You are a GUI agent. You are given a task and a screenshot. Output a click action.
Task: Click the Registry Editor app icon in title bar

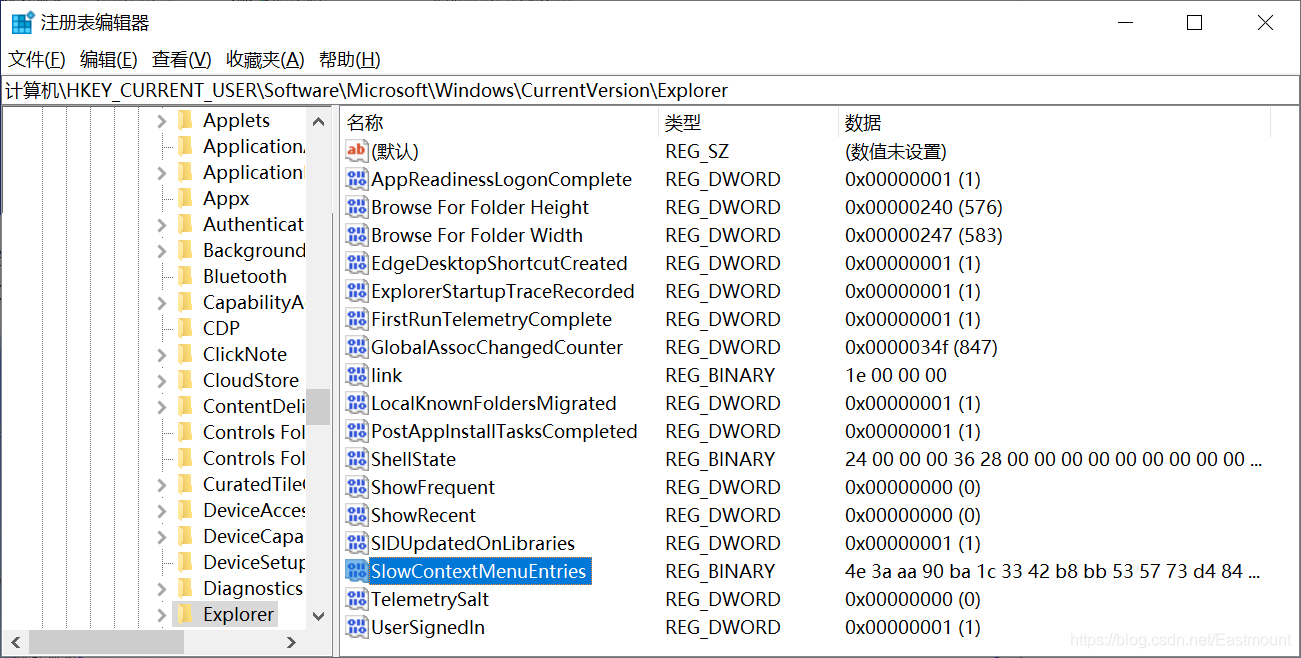click(22, 23)
